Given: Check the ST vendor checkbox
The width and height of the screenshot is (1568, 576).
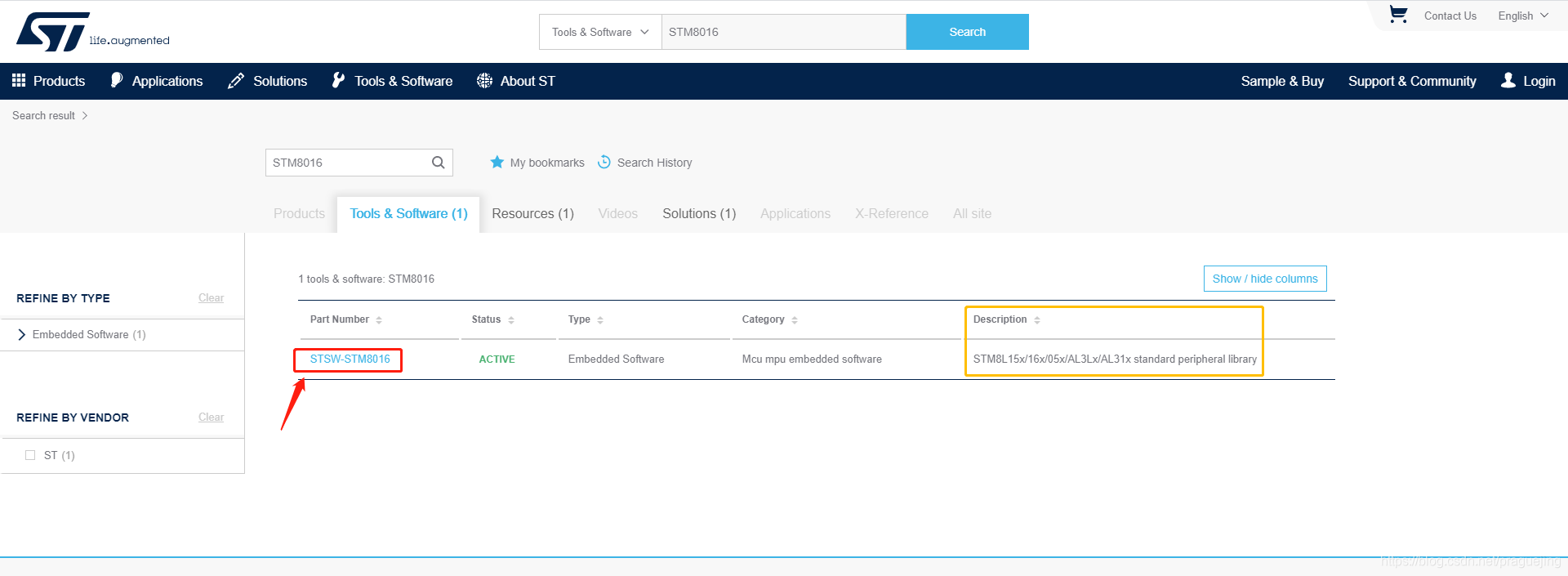Looking at the screenshot, I should coord(30,455).
